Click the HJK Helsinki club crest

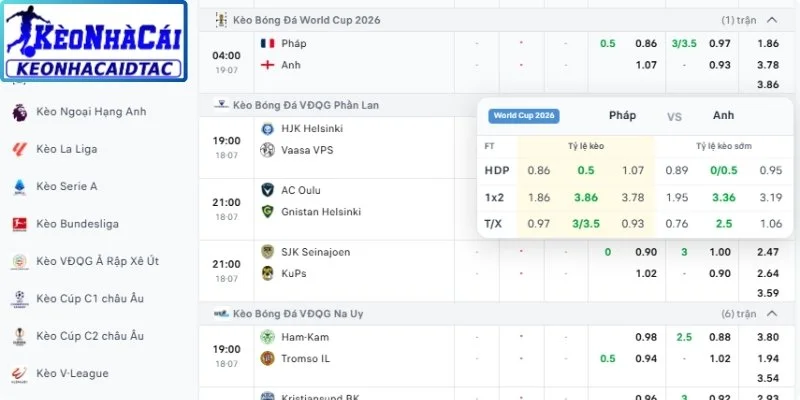coord(267,129)
